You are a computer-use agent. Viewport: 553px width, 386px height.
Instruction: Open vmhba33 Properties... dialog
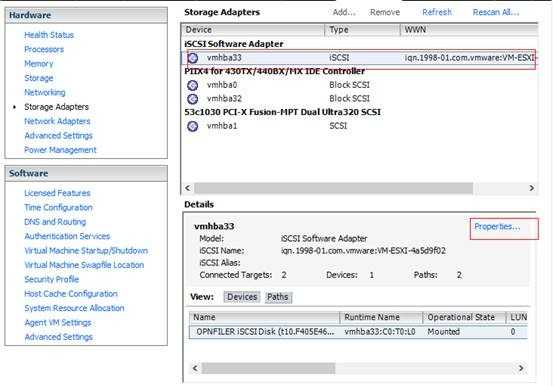coord(497,227)
